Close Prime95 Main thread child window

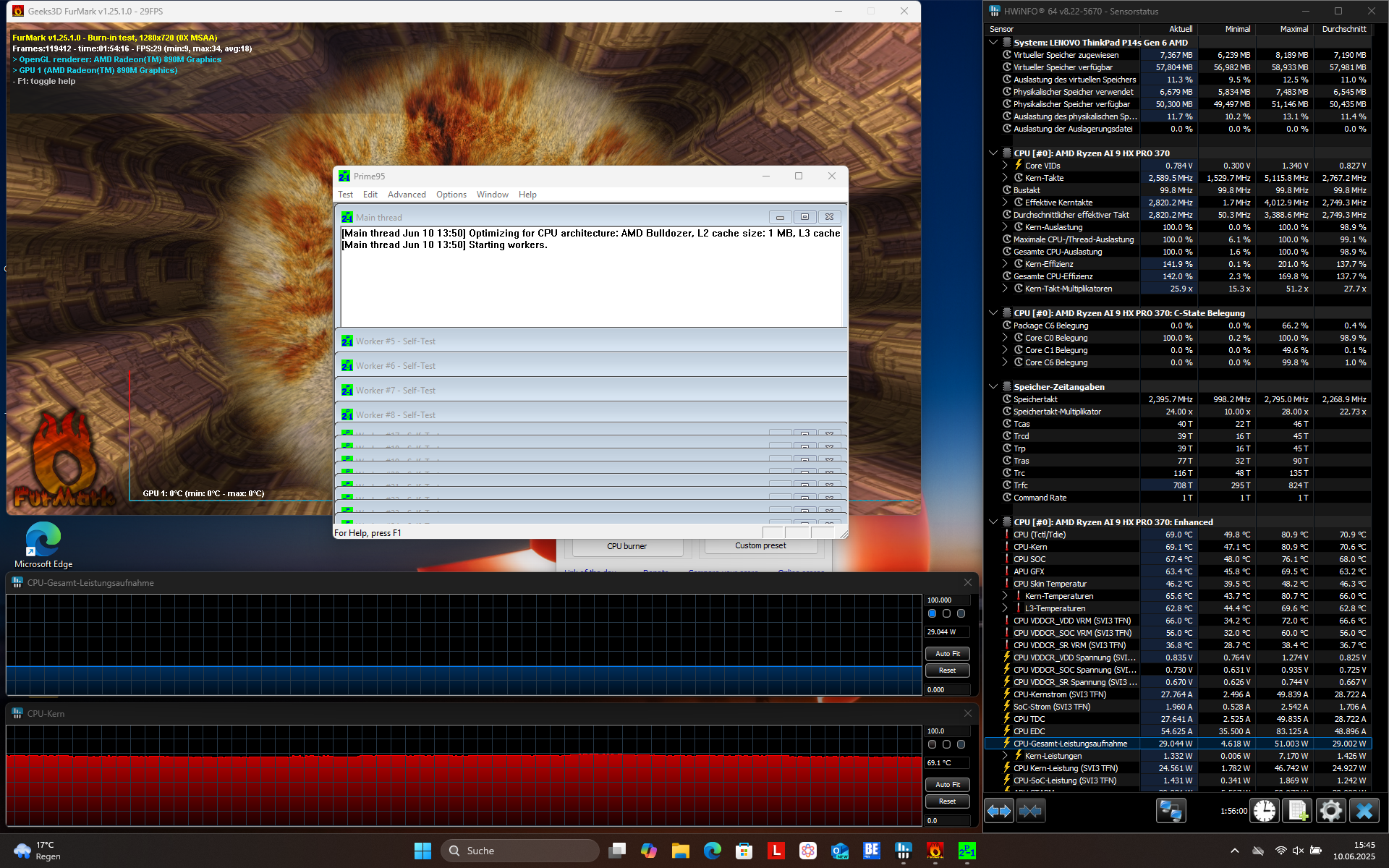(x=829, y=217)
